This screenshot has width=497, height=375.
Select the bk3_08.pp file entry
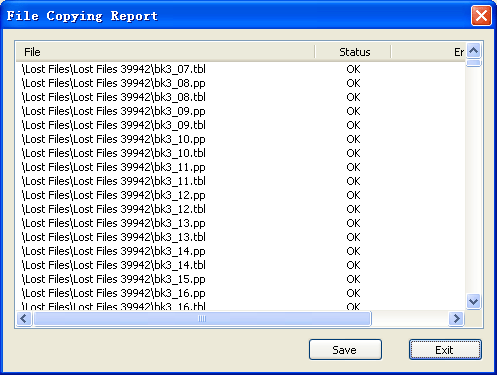tap(114, 83)
